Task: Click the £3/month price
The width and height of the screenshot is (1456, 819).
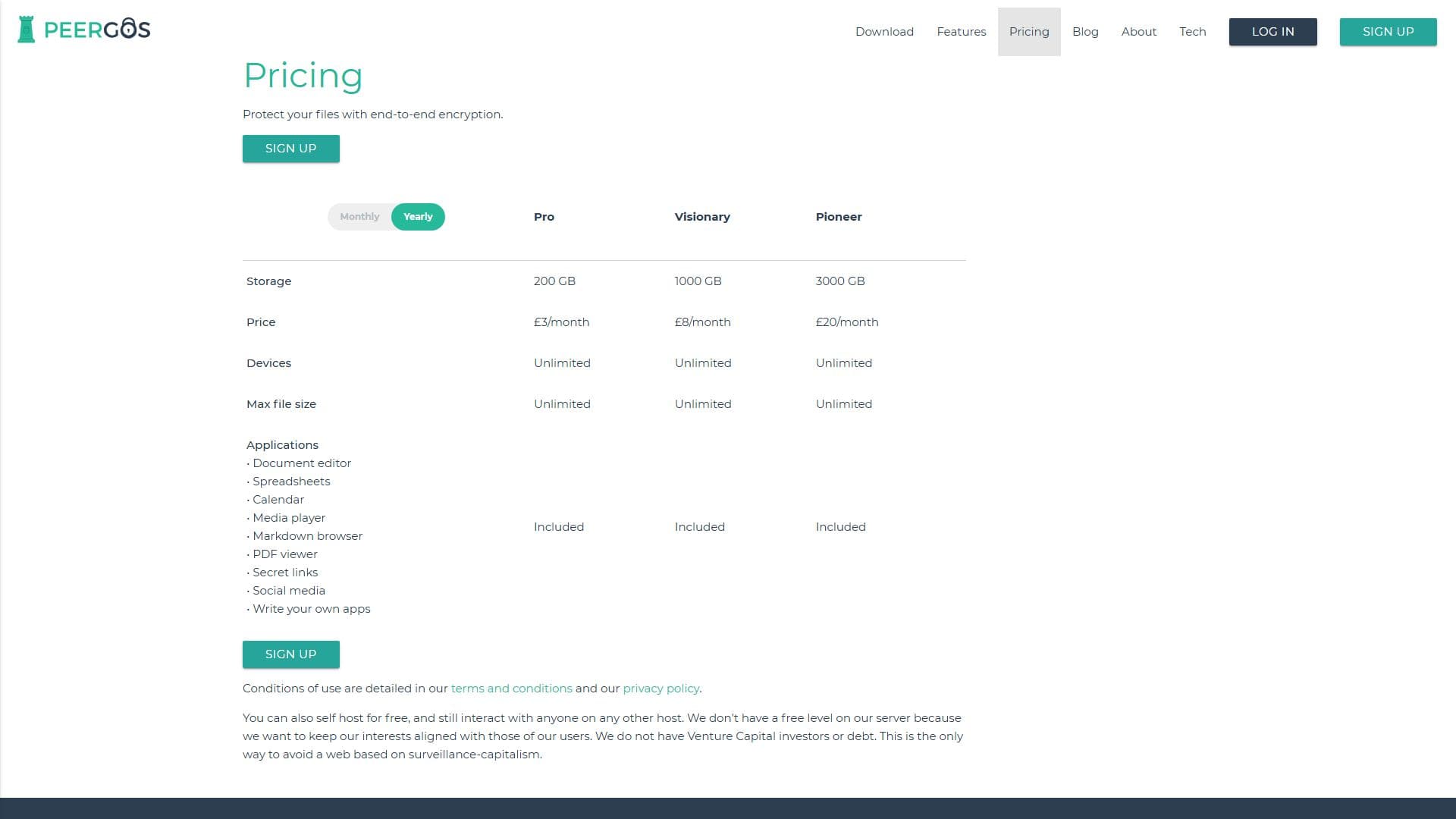Action: (x=561, y=322)
